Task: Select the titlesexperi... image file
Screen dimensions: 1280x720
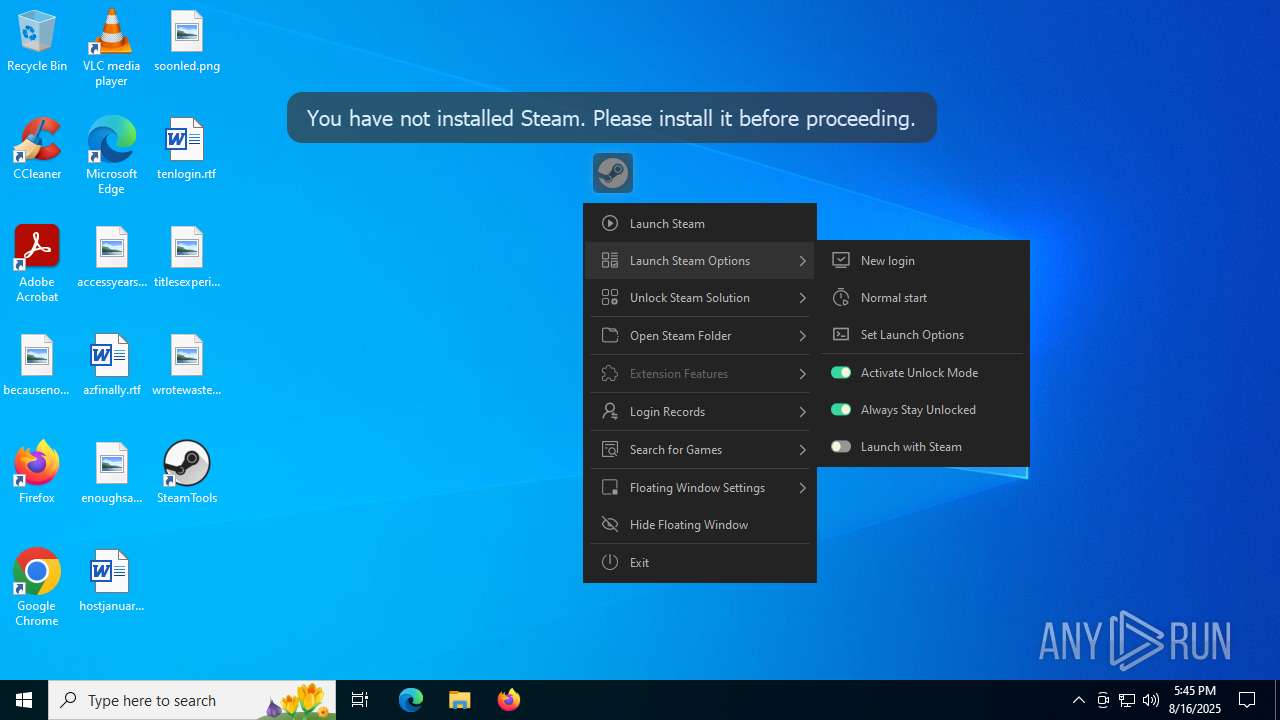Action: 187,257
